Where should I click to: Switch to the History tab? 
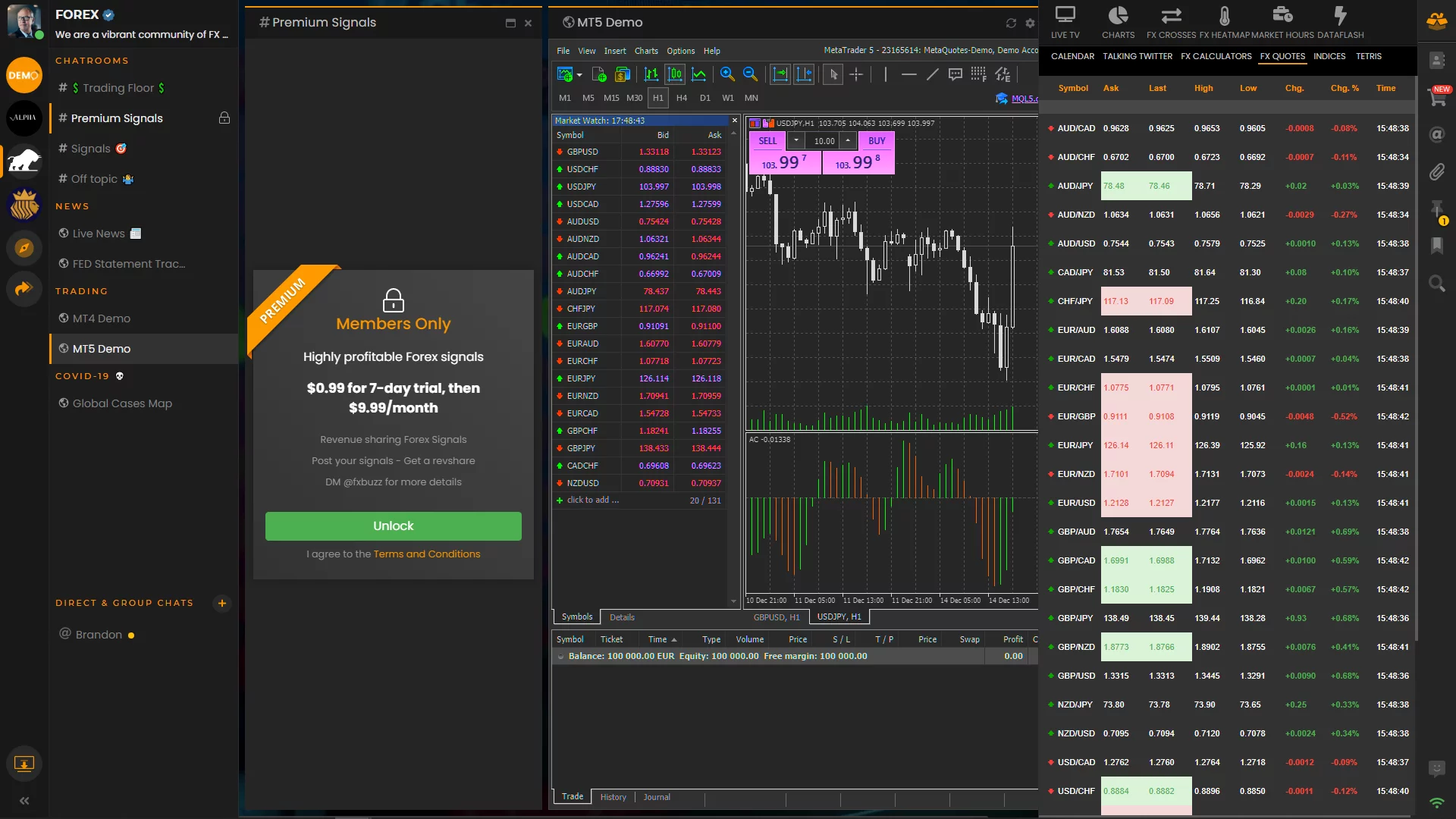pos(613,797)
